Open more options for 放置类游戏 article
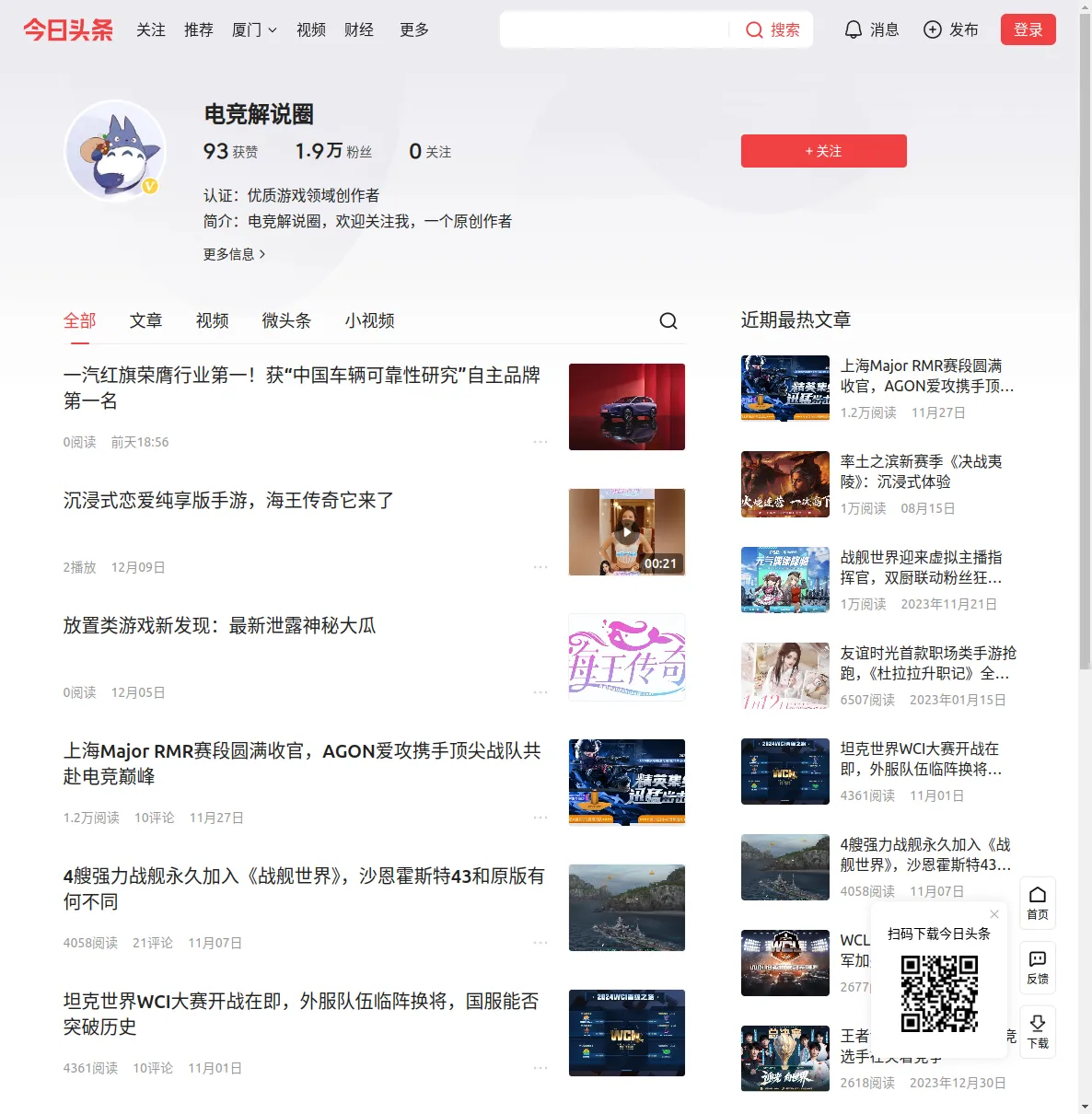Viewport: 1092px width, 1114px height. tap(540, 692)
